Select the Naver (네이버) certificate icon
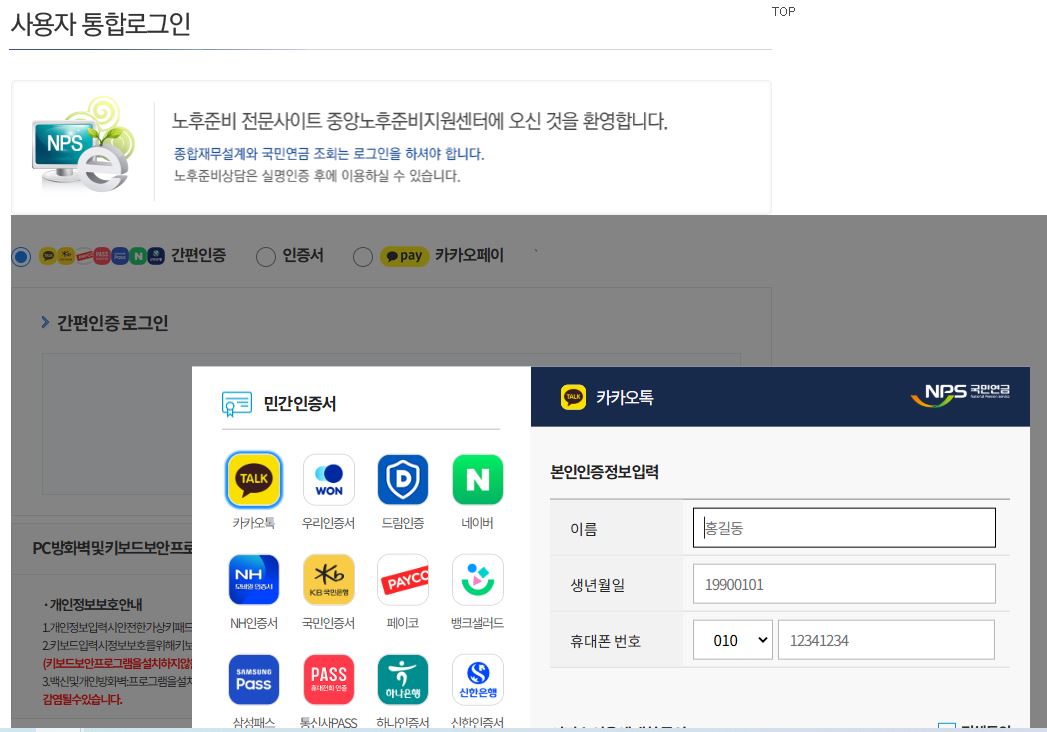The width and height of the screenshot is (1047, 732). tap(477, 480)
